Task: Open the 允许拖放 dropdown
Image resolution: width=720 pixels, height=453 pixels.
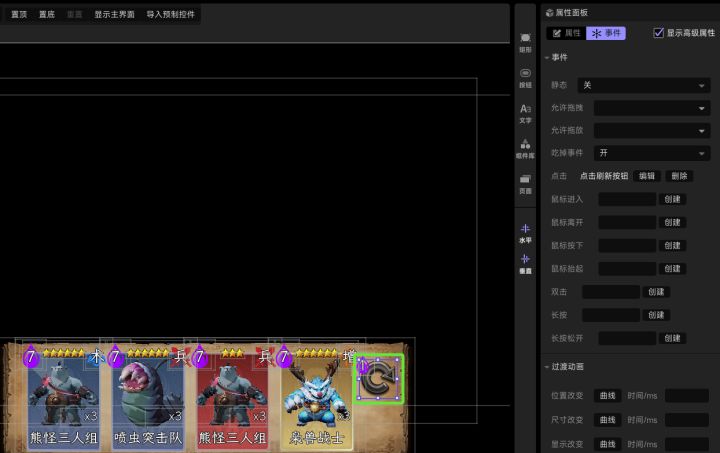Action: (652, 131)
